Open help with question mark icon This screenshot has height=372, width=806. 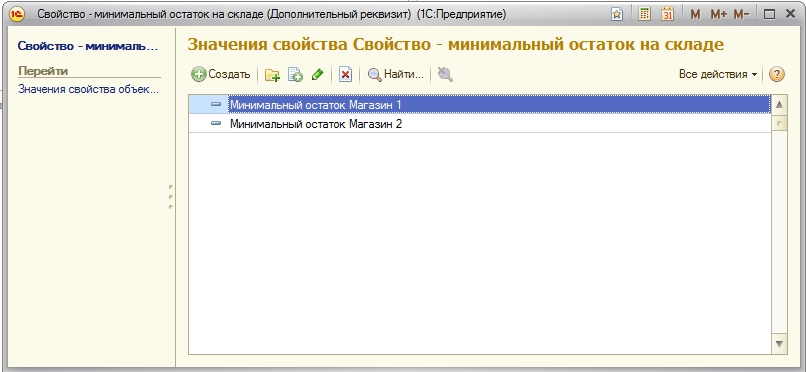coord(777,75)
